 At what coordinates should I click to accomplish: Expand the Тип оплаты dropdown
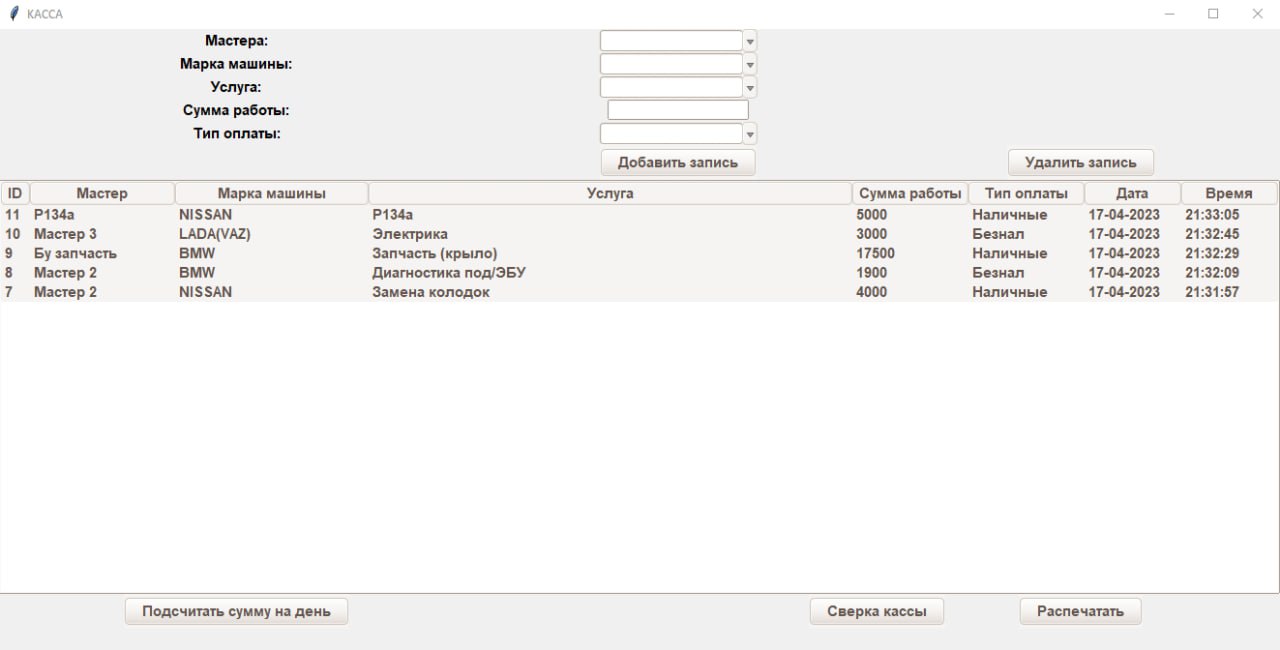[x=750, y=134]
